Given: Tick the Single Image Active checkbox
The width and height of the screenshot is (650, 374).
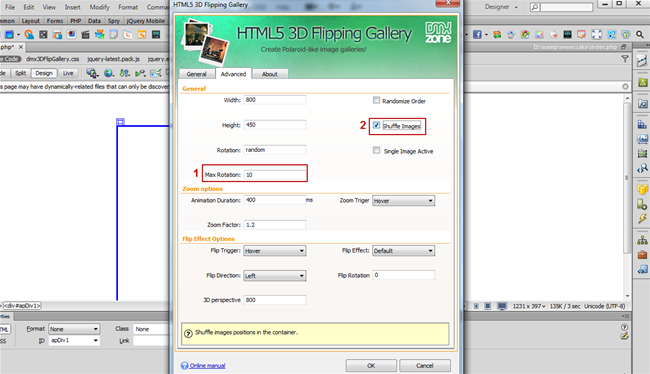Looking at the screenshot, I should click(376, 150).
